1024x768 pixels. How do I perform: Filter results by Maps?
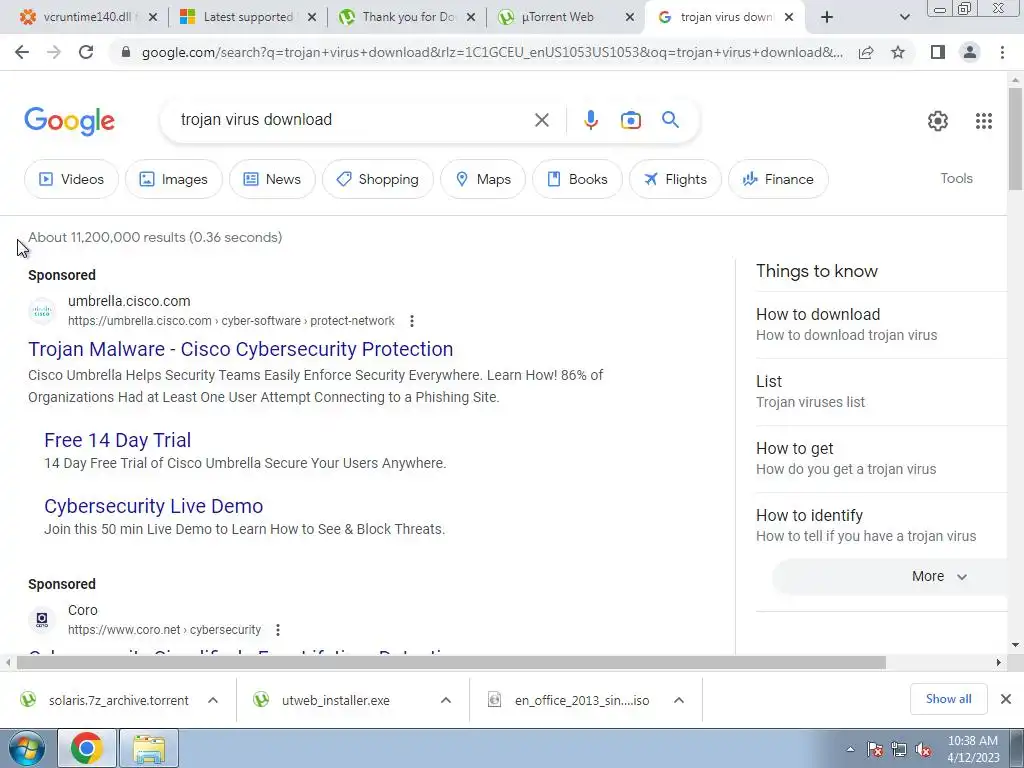[x=483, y=179]
